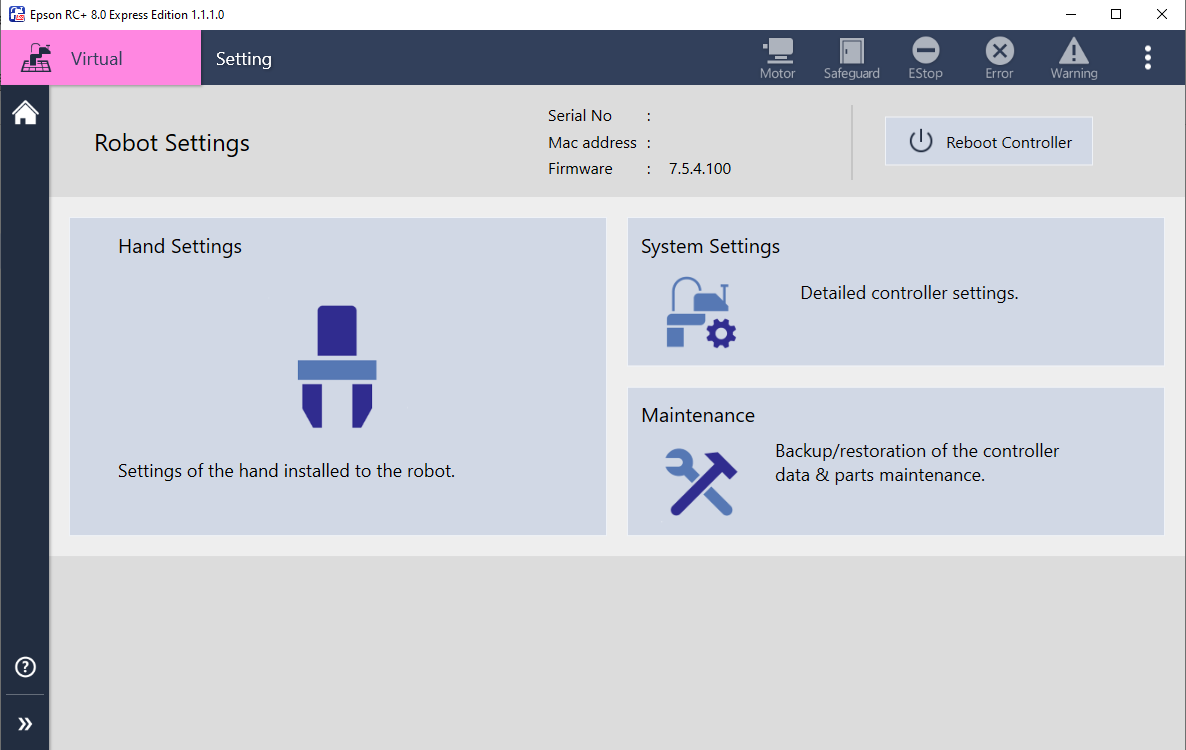The width and height of the screenshot is (1186, 750).
Task: Click the Home icon in sidebar
Action: (x=25, y=112)
